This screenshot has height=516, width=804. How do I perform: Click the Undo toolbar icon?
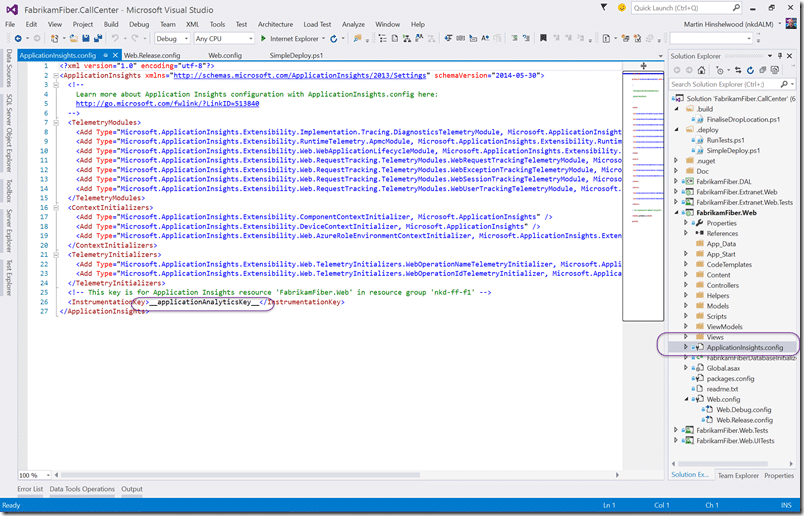point(115,38)
